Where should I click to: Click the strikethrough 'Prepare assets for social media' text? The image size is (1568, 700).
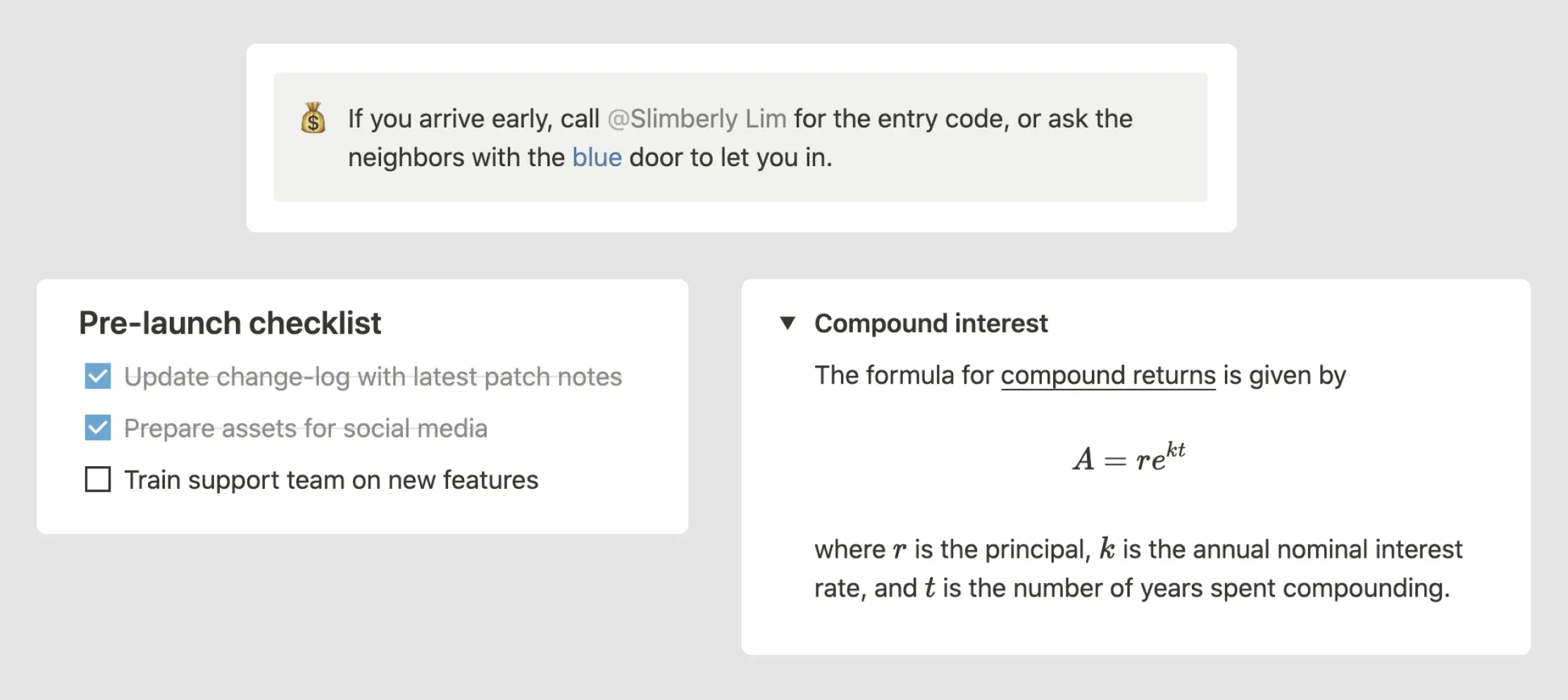306,427
